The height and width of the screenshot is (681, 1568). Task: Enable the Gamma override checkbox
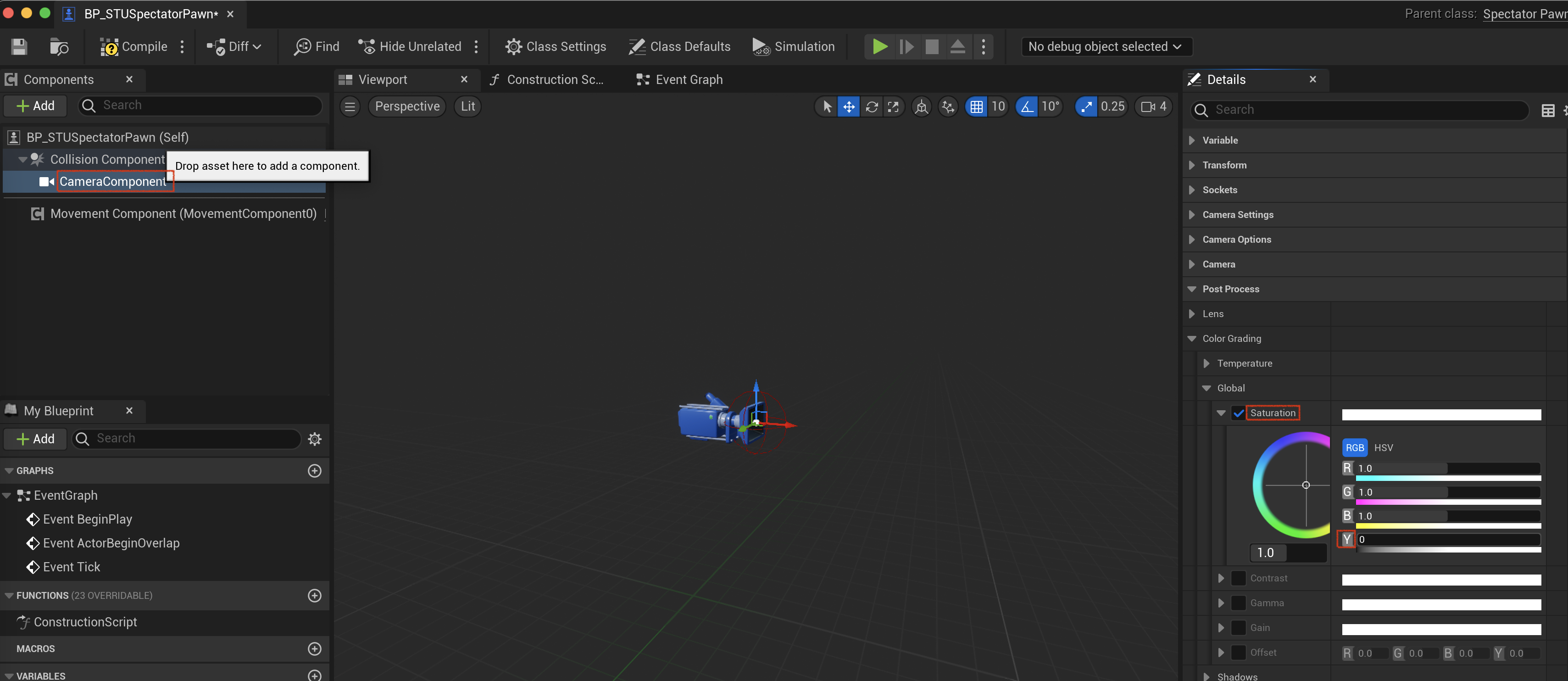(x=1238, y=603)
